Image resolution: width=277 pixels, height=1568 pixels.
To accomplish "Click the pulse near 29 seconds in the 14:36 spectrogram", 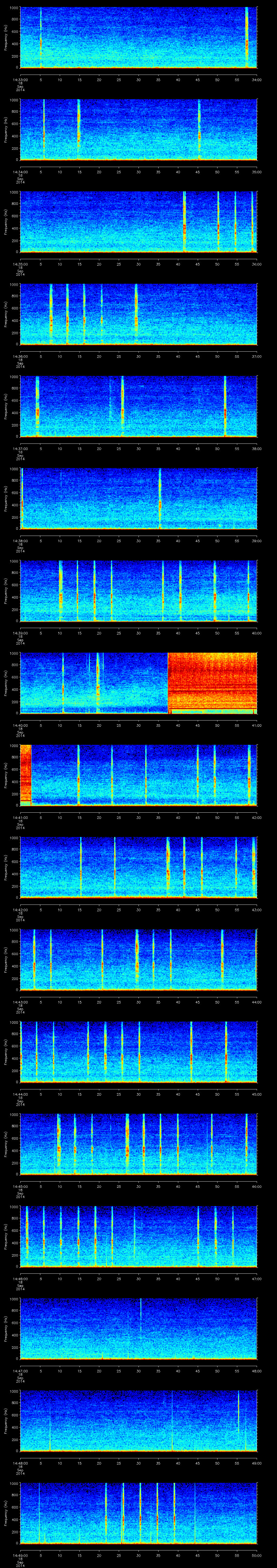I will [136, 313].
